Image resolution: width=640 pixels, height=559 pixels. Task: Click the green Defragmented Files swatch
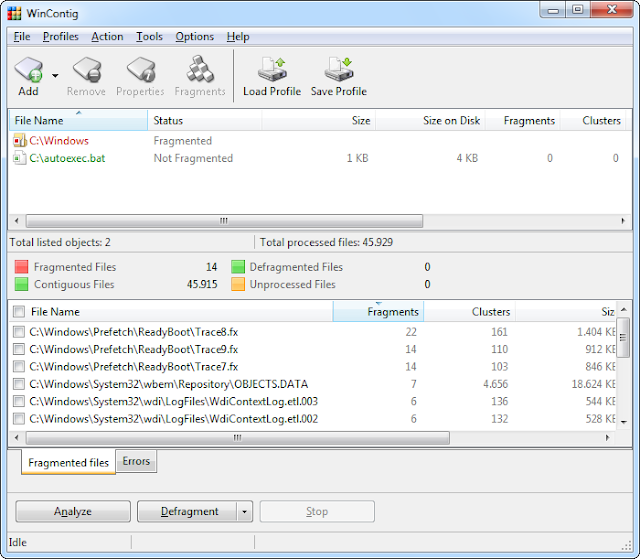point(238,267)
